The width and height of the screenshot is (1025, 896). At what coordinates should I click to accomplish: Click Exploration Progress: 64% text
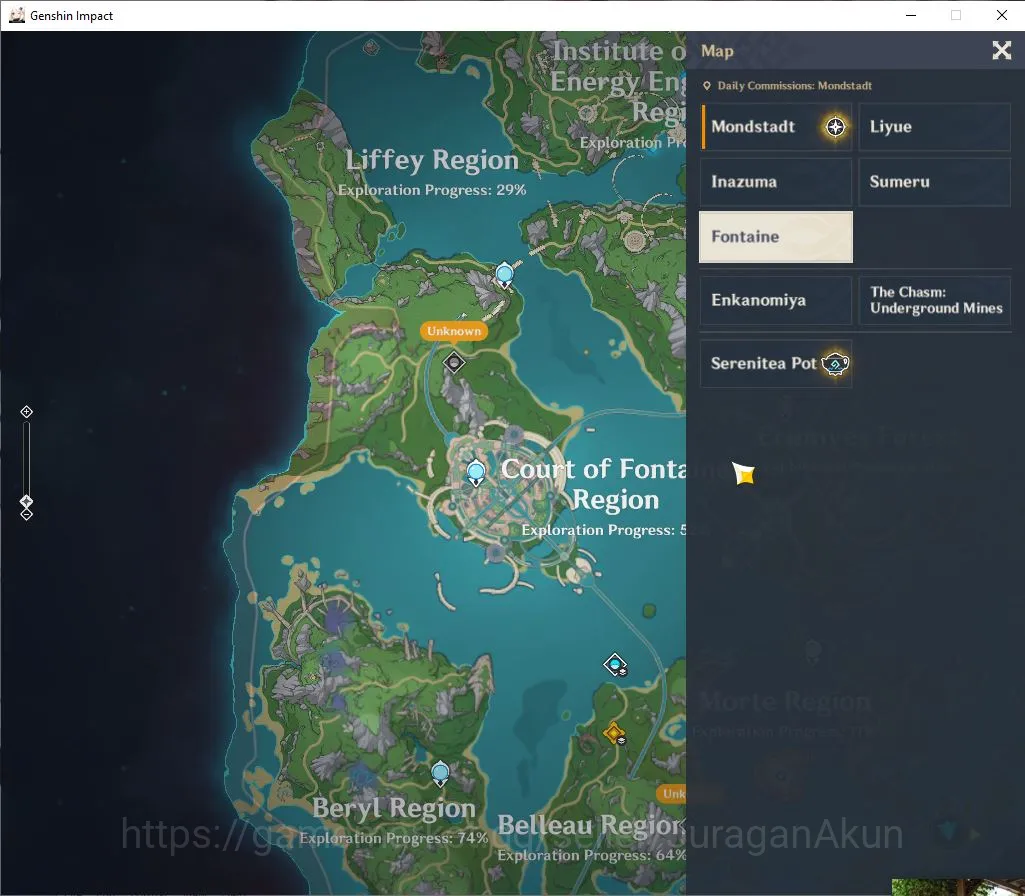coord(592,855)
